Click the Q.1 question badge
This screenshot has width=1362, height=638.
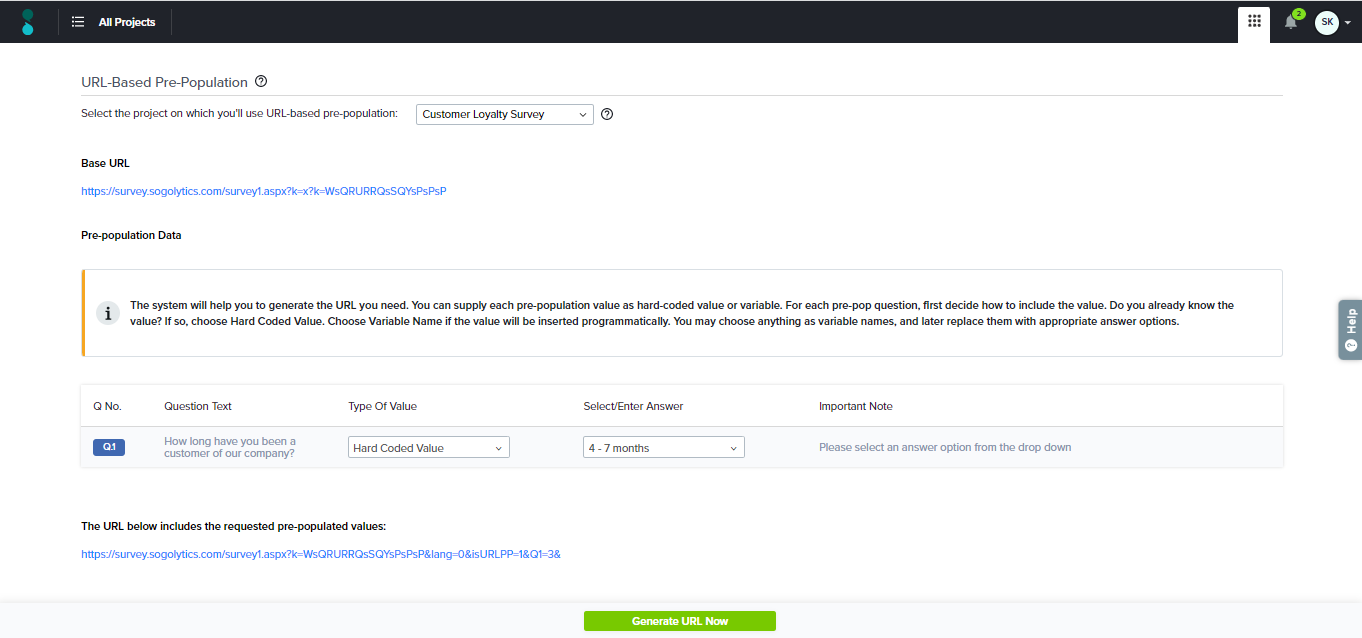tap(108, 447)
